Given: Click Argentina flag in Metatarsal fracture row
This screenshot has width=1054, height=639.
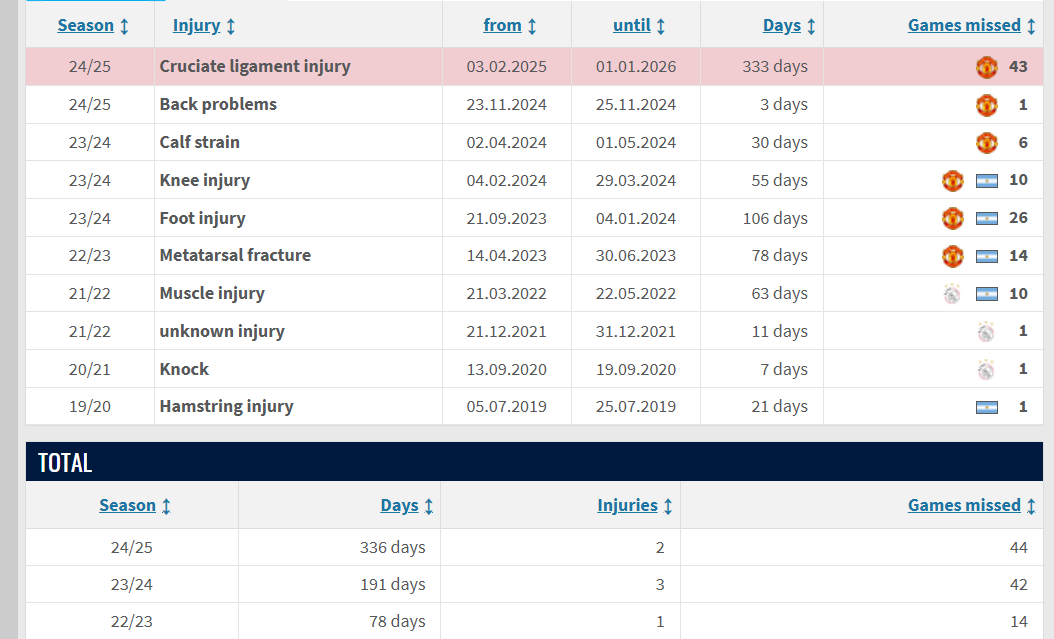Looking at the screenshot, I should 986,256.
